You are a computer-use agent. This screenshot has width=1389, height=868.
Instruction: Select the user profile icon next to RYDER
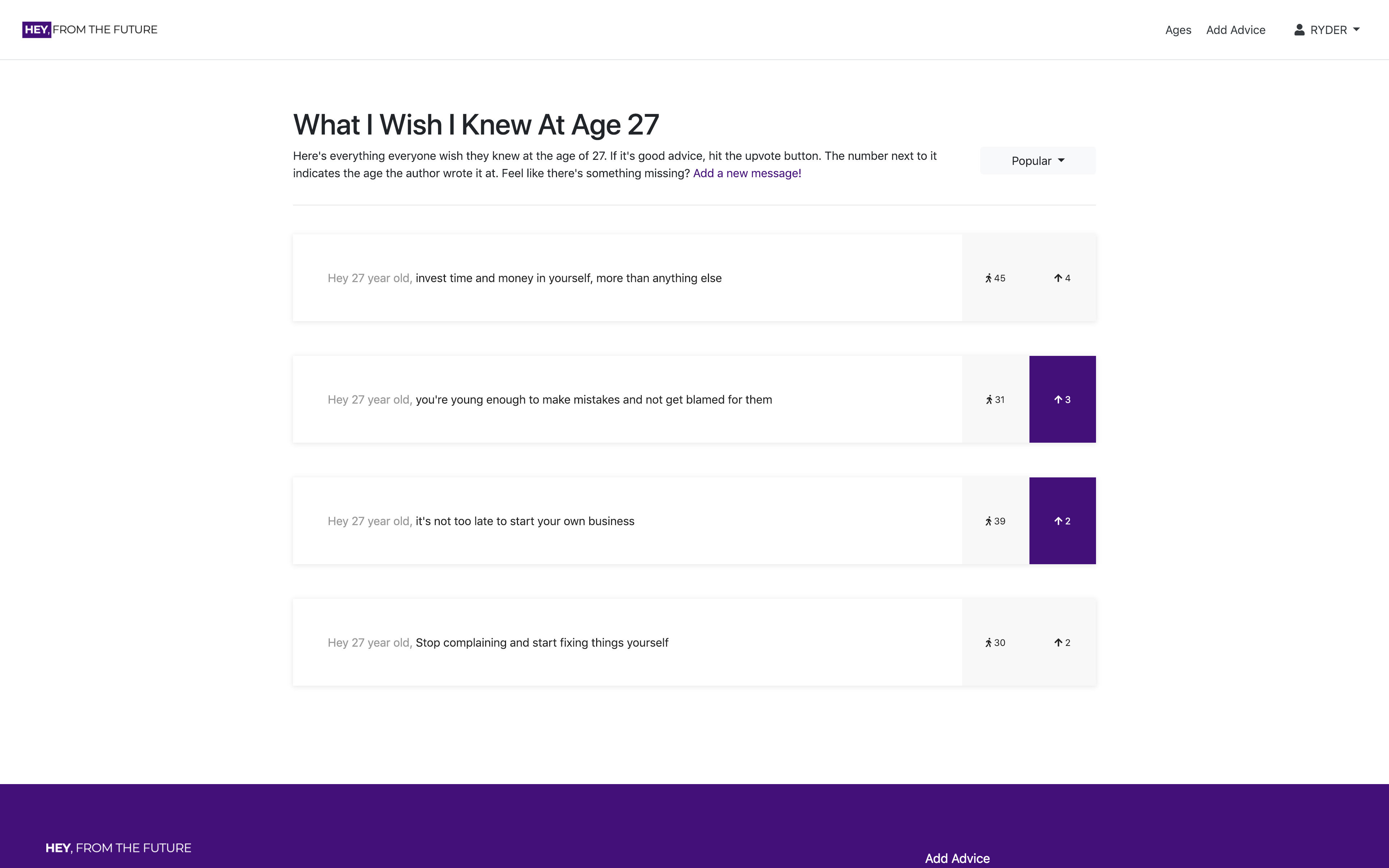pyautogui.click(x=1298, y=29)
